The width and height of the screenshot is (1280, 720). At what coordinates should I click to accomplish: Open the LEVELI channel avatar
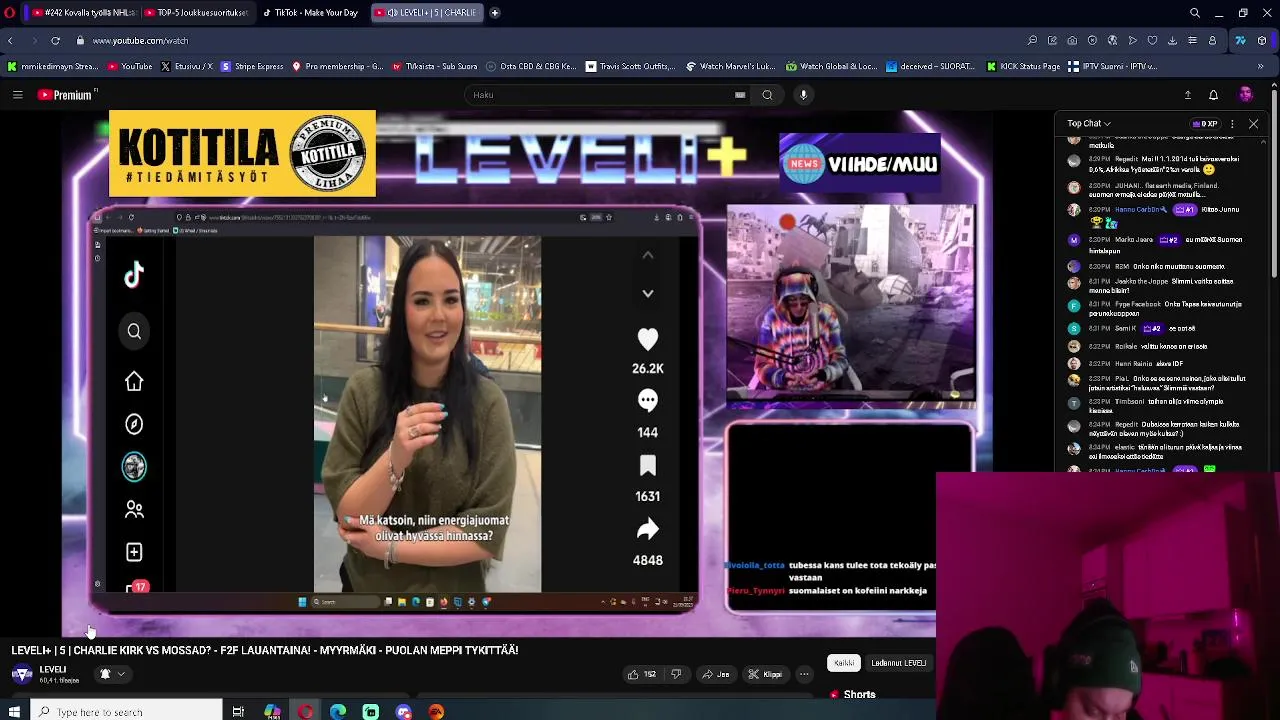click(x=21, y=674)
